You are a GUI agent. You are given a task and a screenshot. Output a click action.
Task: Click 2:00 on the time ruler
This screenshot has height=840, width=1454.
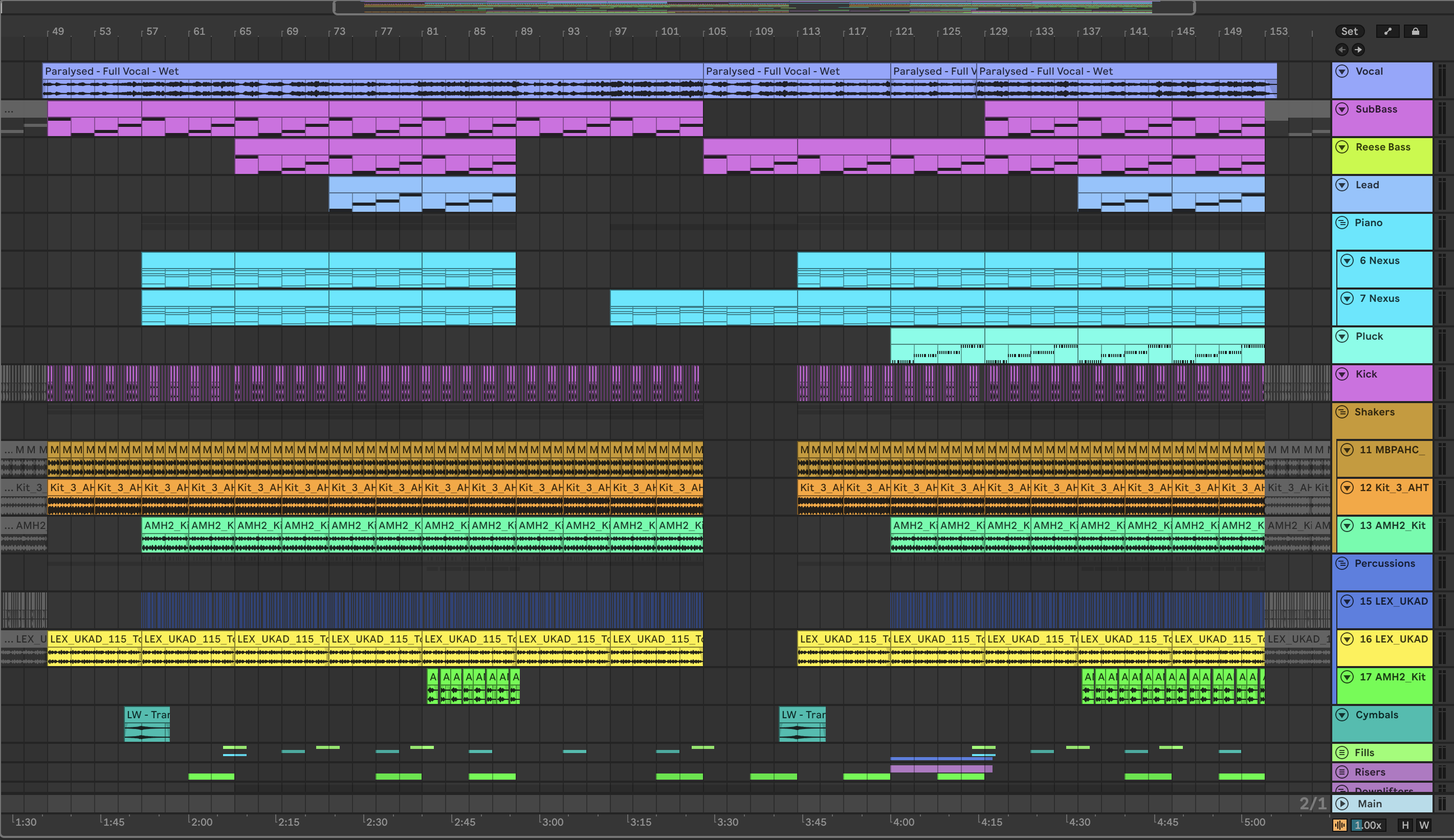tap(202, 822)
